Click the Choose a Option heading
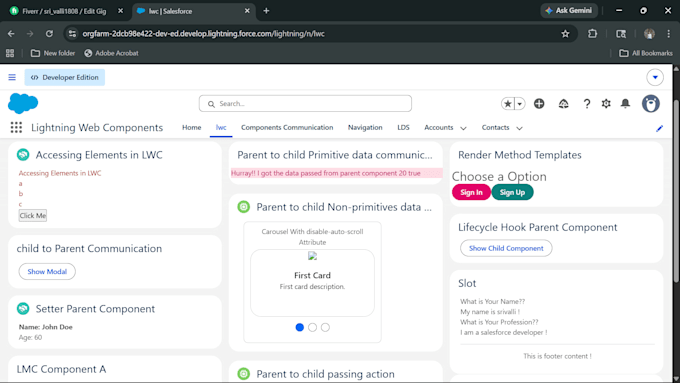Screen dimensions: 680x383 (499, 177)
